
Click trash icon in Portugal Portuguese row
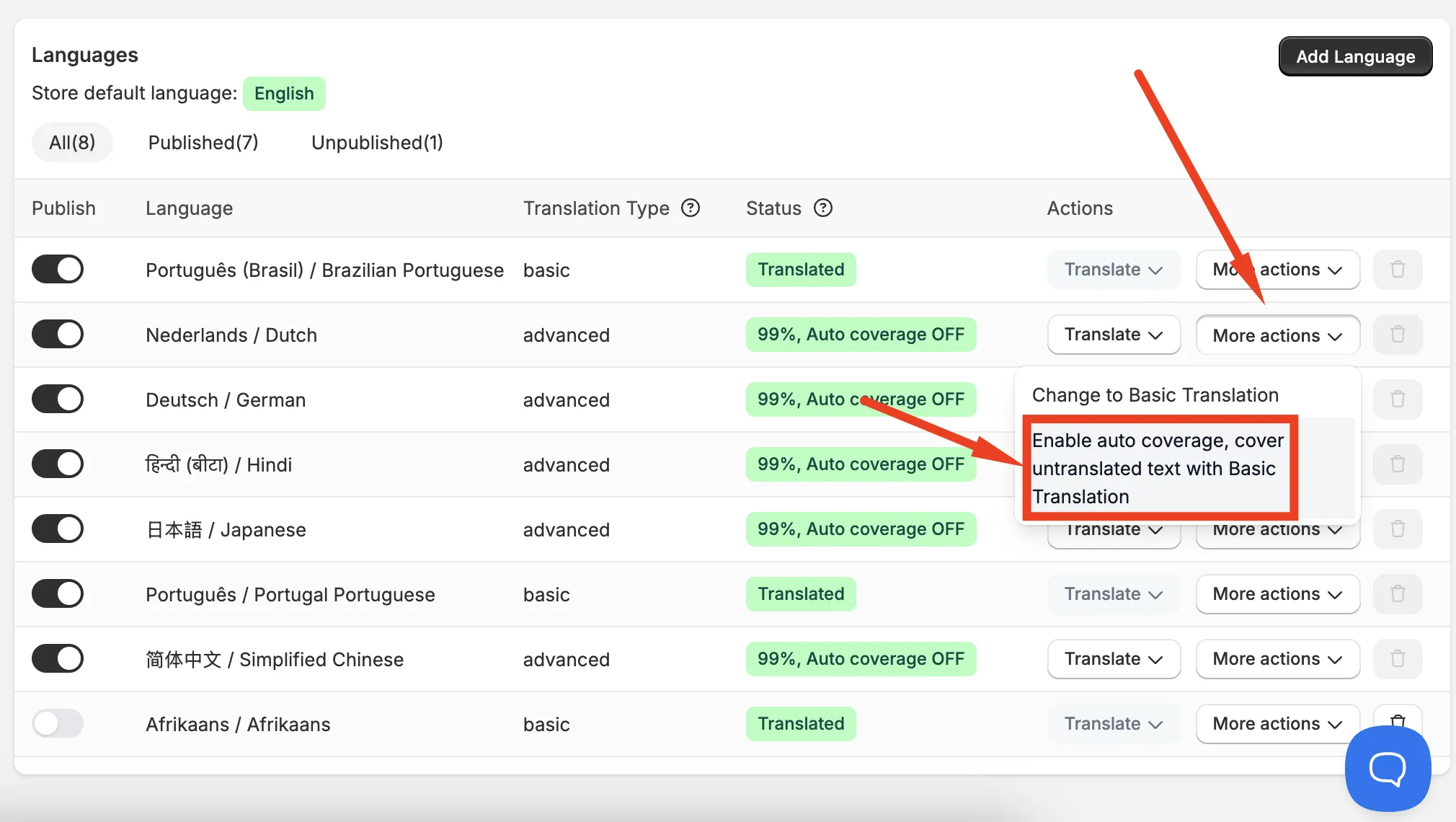[x=1398, y=594]
